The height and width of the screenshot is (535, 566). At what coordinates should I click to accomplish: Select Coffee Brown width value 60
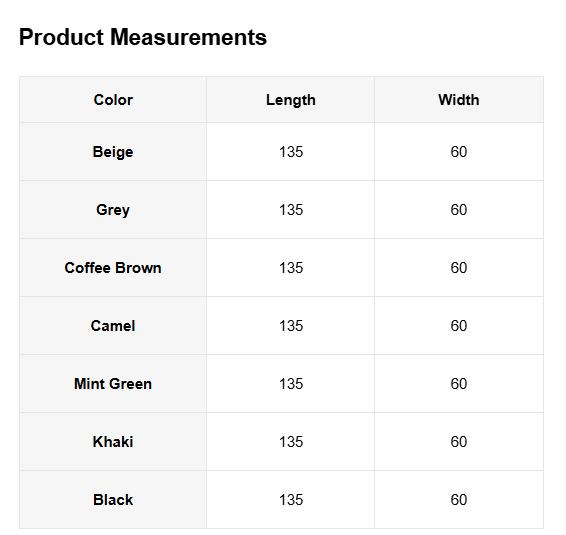click(459, 268)
